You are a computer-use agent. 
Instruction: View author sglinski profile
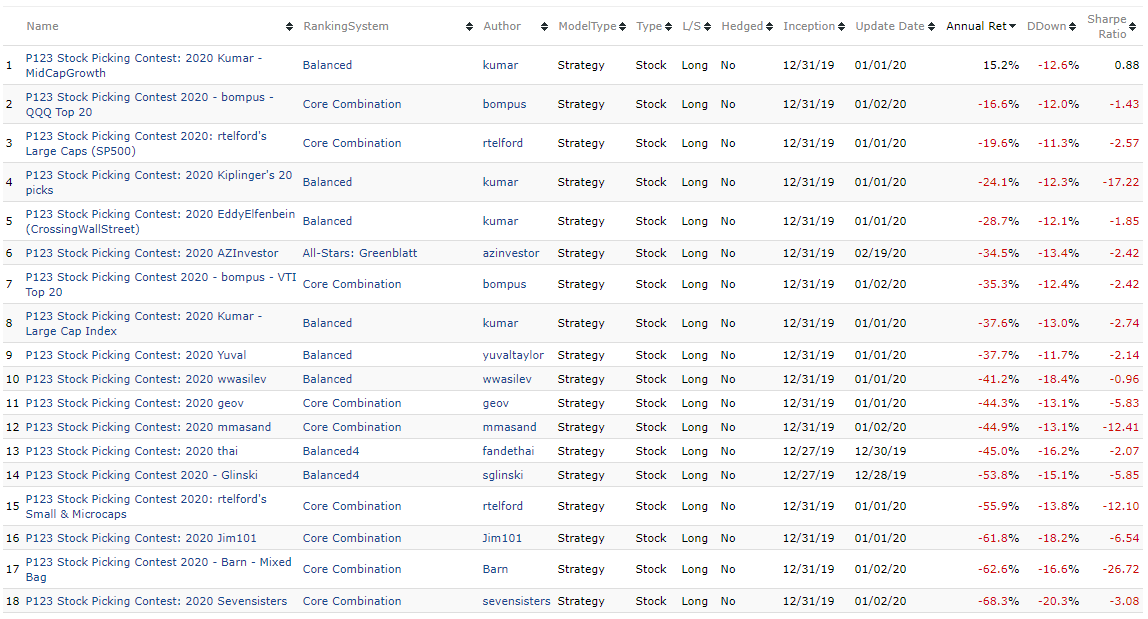[x=503, y=475]
